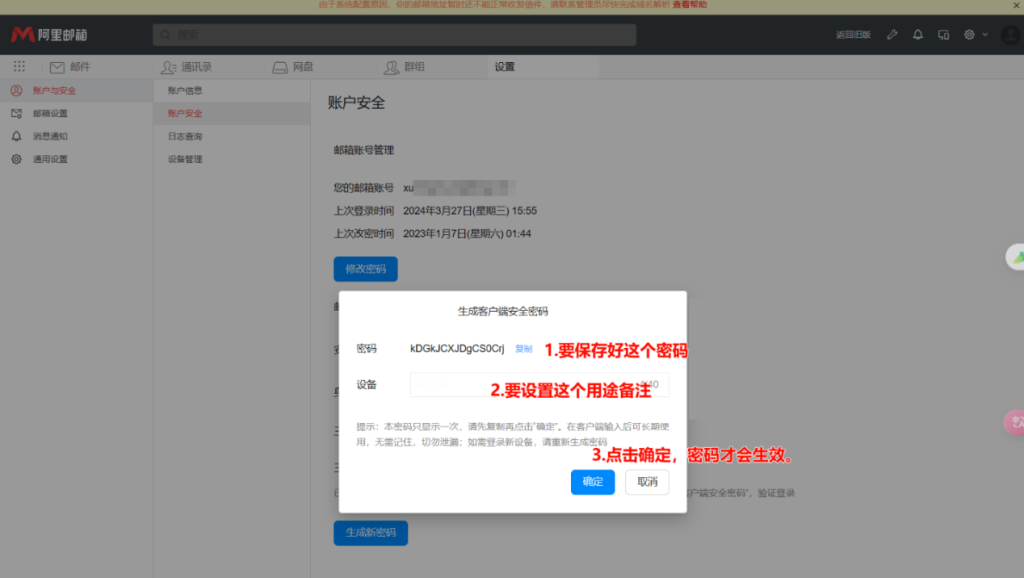1024x578 pixels.
Task: Click the bell notification icon in header
Action: 918,35
